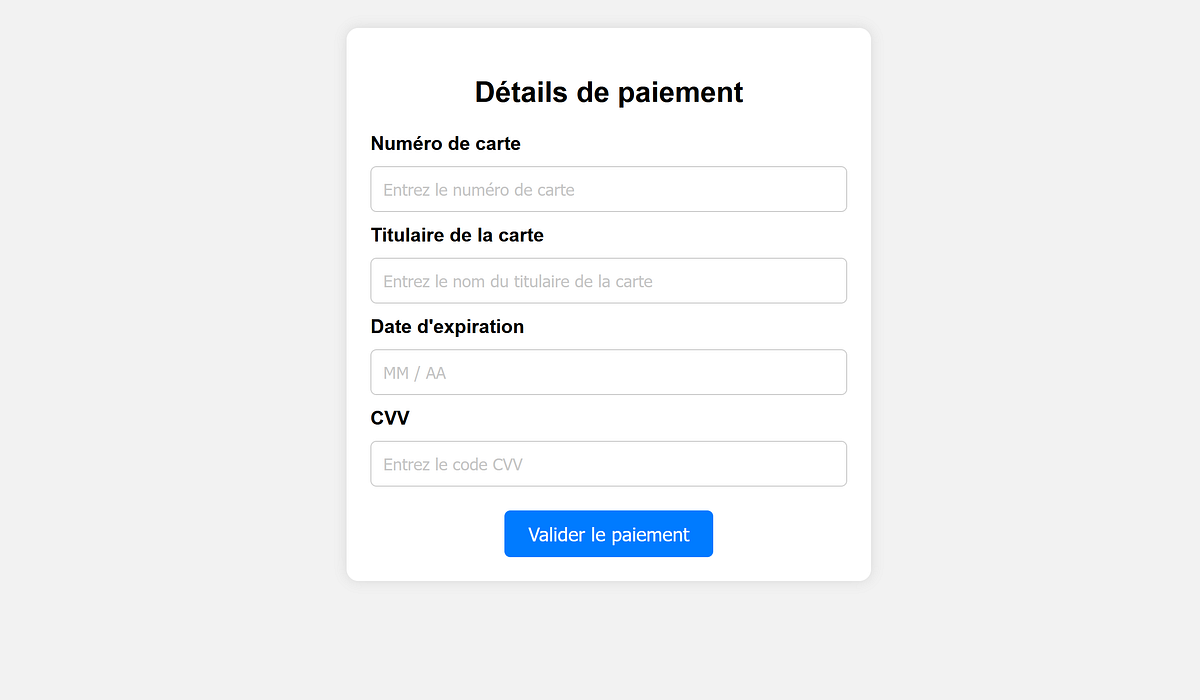Screen dimensions: 1200x700
Task: Click the 'Numéro de carte' label
Action: (445, 143)
